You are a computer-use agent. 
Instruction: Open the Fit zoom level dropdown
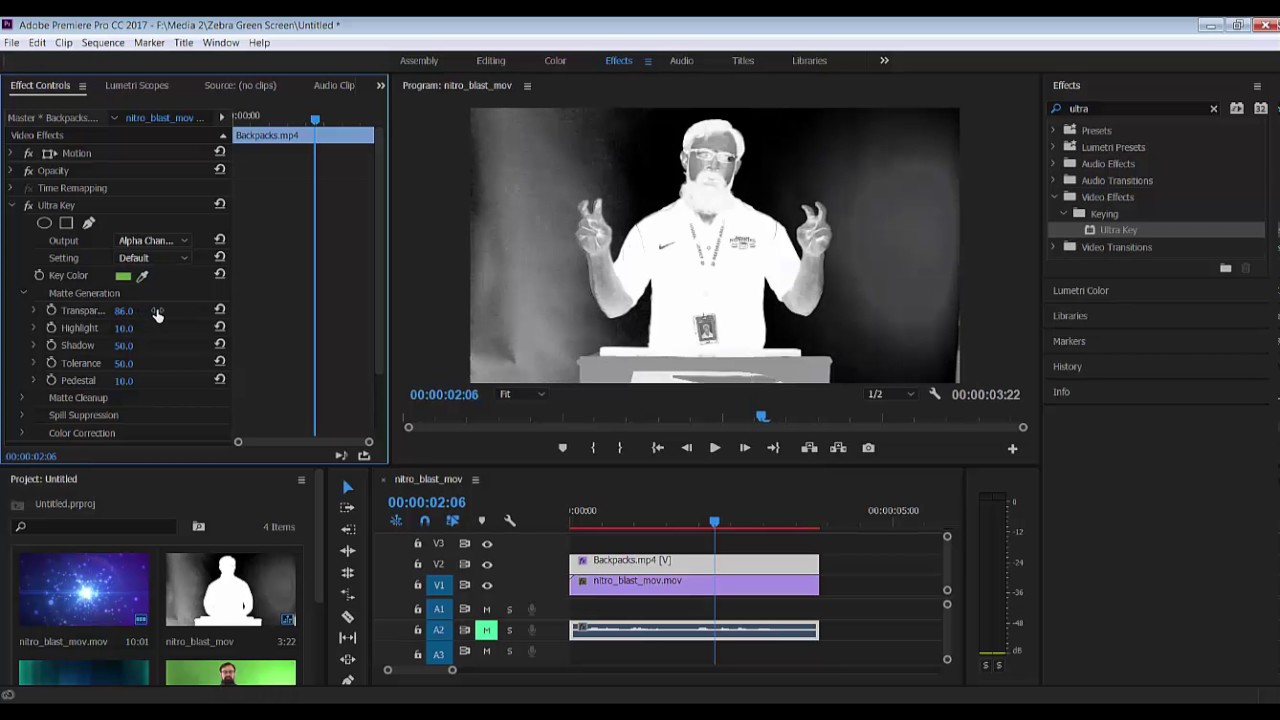pos(522,394)
